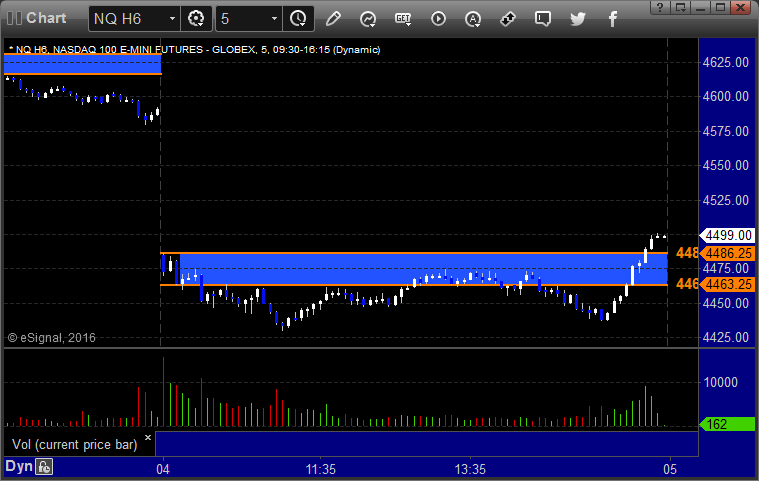
Task: Select the pencil drawing tools icon
Action: pos(333,19)
